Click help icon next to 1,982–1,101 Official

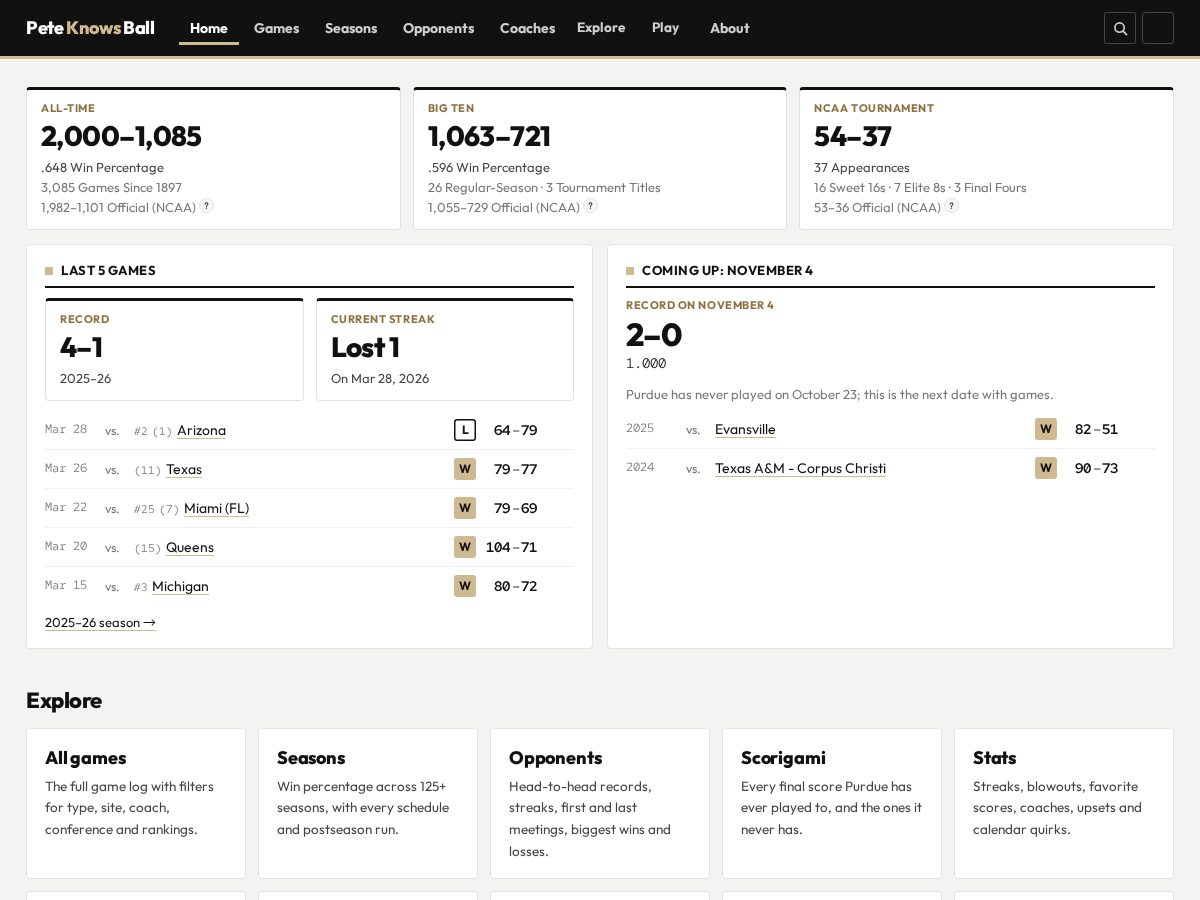(206, 206)
